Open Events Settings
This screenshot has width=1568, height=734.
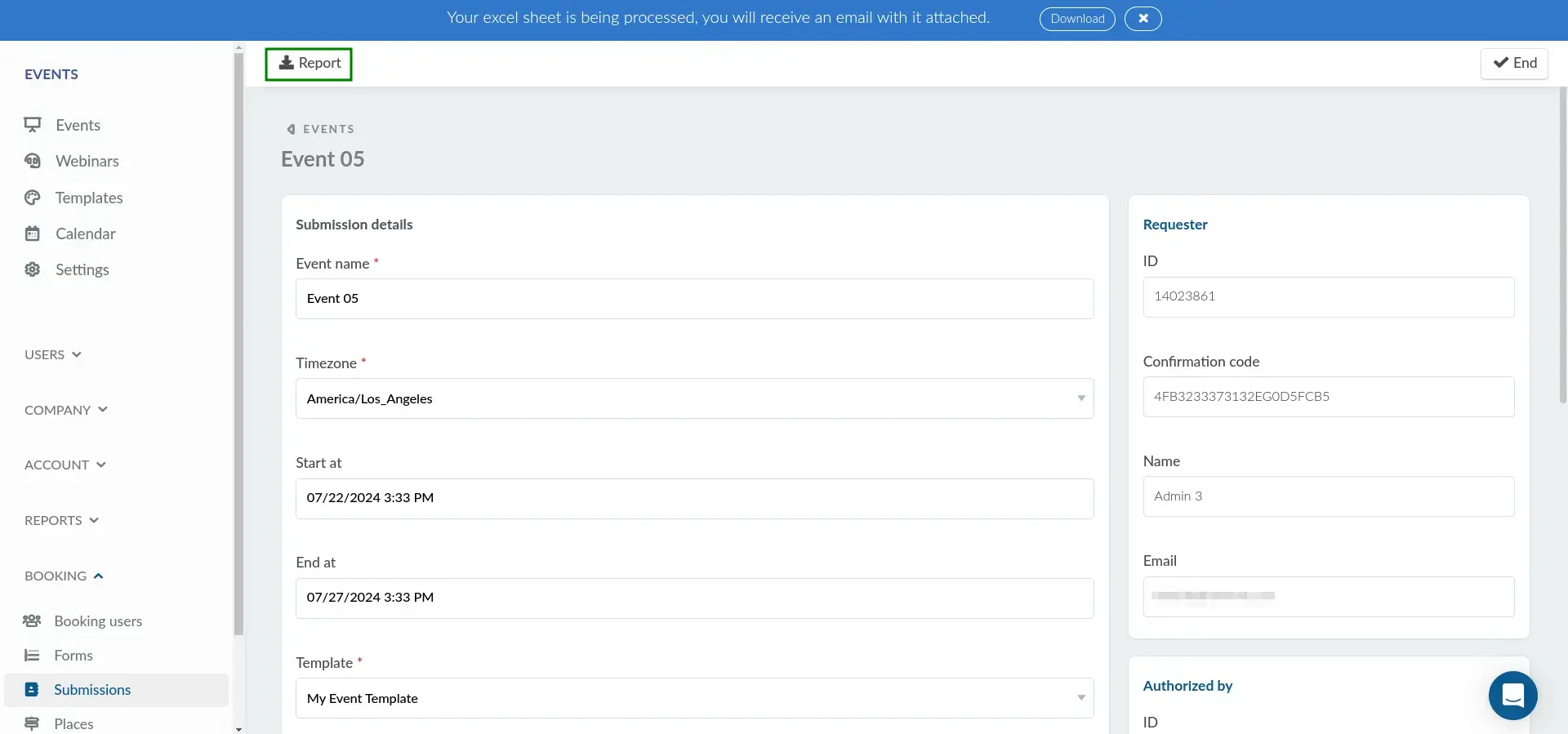82,269
